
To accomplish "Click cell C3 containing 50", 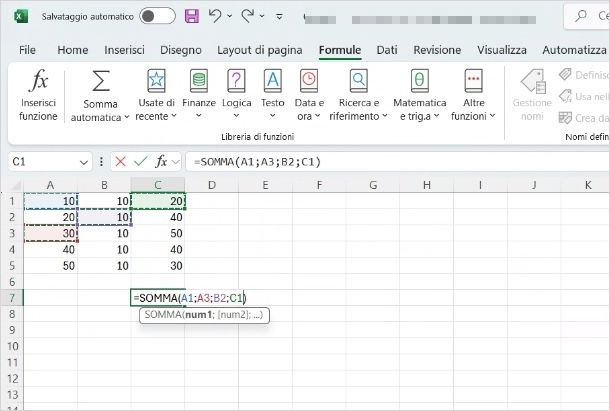I will coord(158,234).
